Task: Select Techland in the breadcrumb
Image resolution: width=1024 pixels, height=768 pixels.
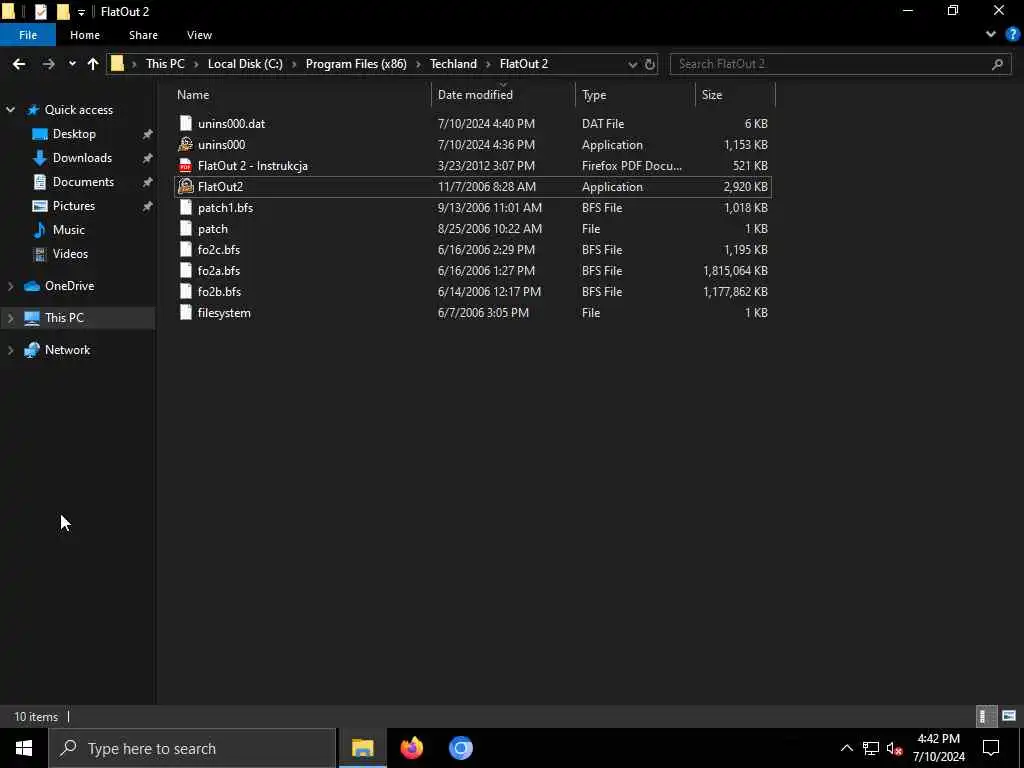Action: point(453,64)
